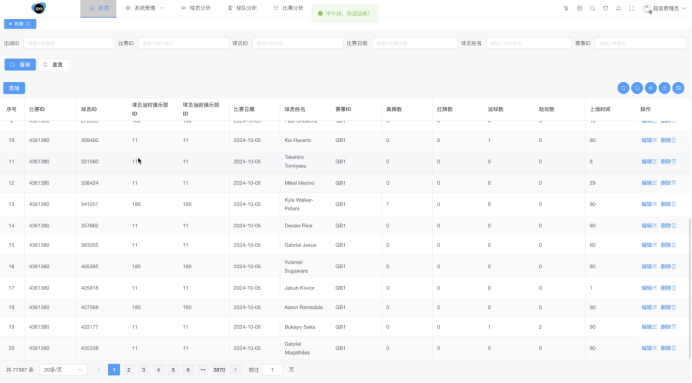Click the 上场时间 column header
Image resolution: width=692 pixels, height=383 pixels.
(x=600, y=109)
